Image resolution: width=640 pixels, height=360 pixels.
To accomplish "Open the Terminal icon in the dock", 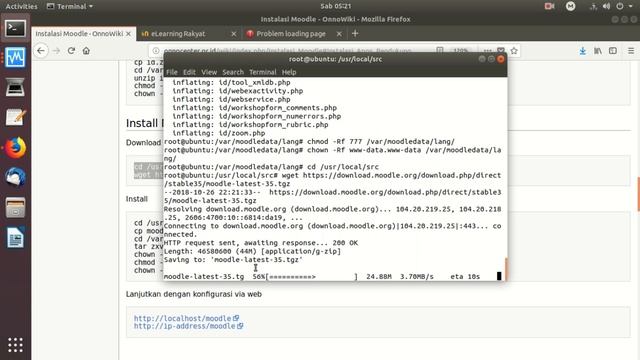I will 16,28.
